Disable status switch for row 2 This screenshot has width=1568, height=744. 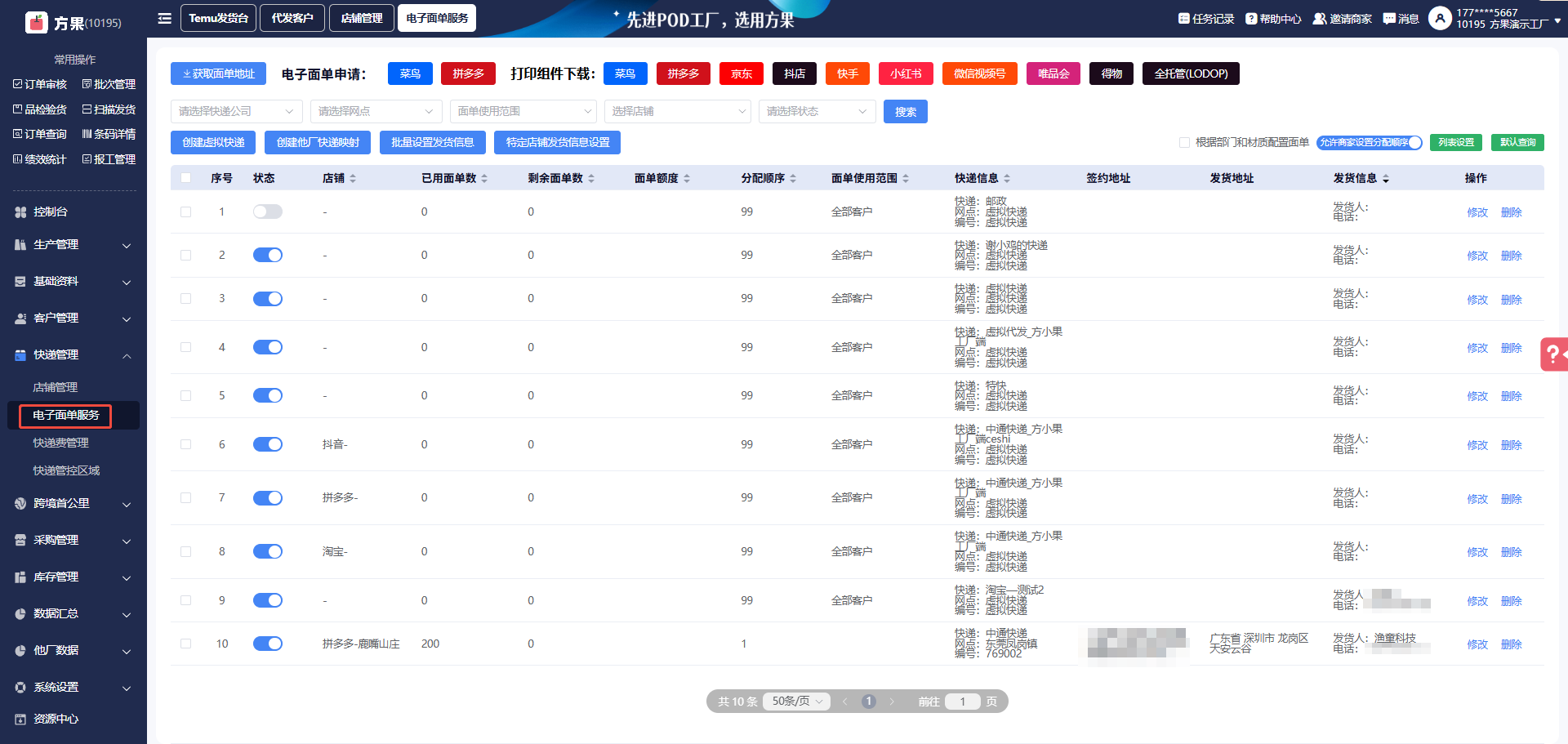point(268,255)
